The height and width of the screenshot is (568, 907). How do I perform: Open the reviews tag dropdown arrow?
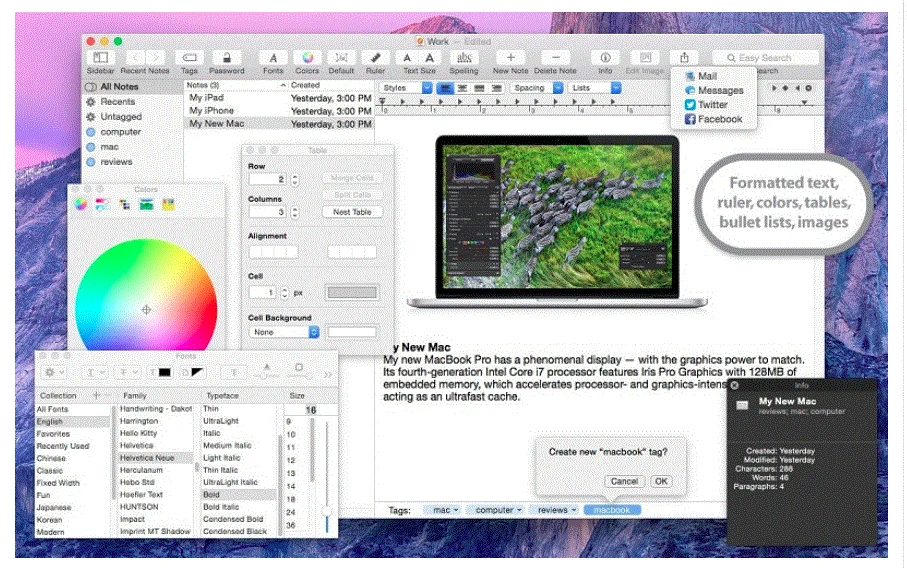pos(574,510)
